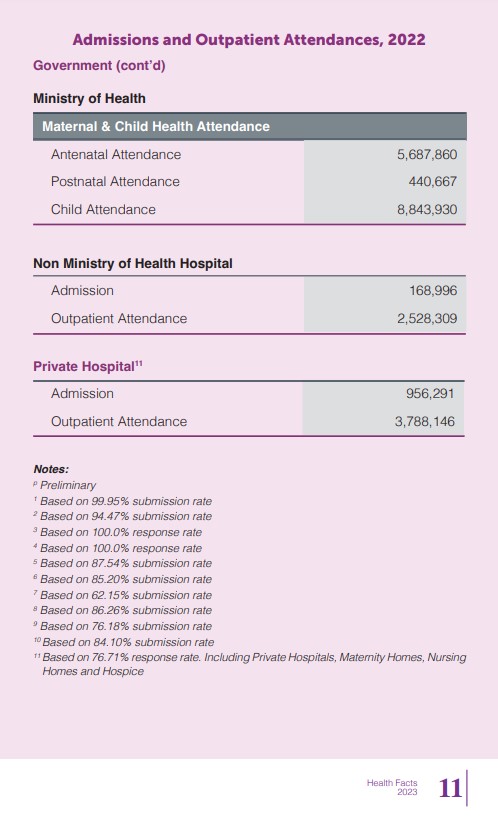Click the Child Attendance label
The width and height of the screenshot is (498, 817).
(x=103, y=209)
